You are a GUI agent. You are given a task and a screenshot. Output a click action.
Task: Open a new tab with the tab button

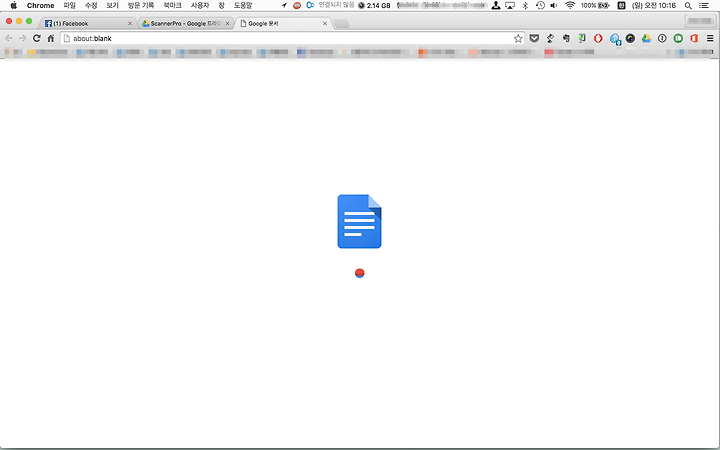(x=341, y=23)
